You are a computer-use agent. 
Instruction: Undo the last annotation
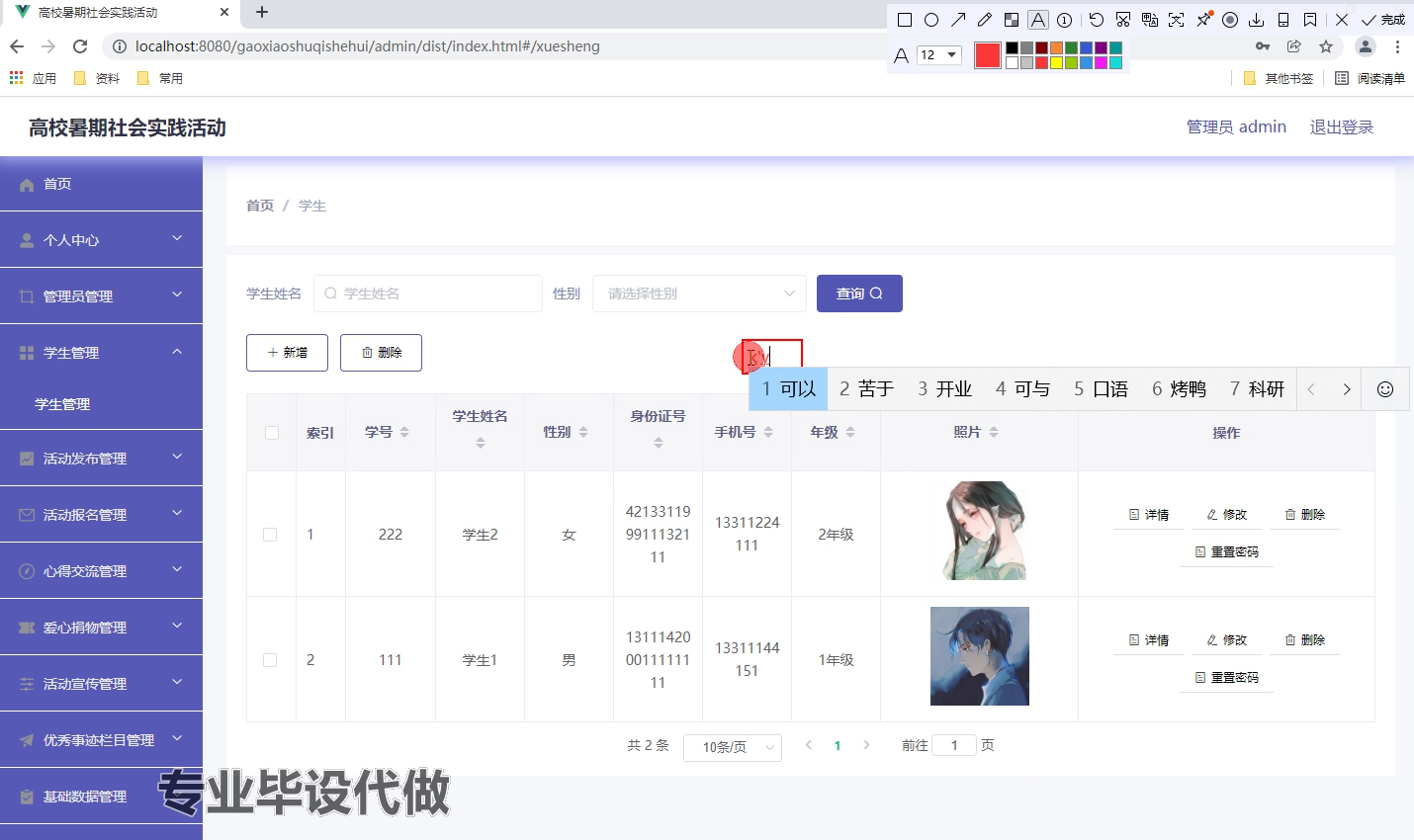[1097, 20]
